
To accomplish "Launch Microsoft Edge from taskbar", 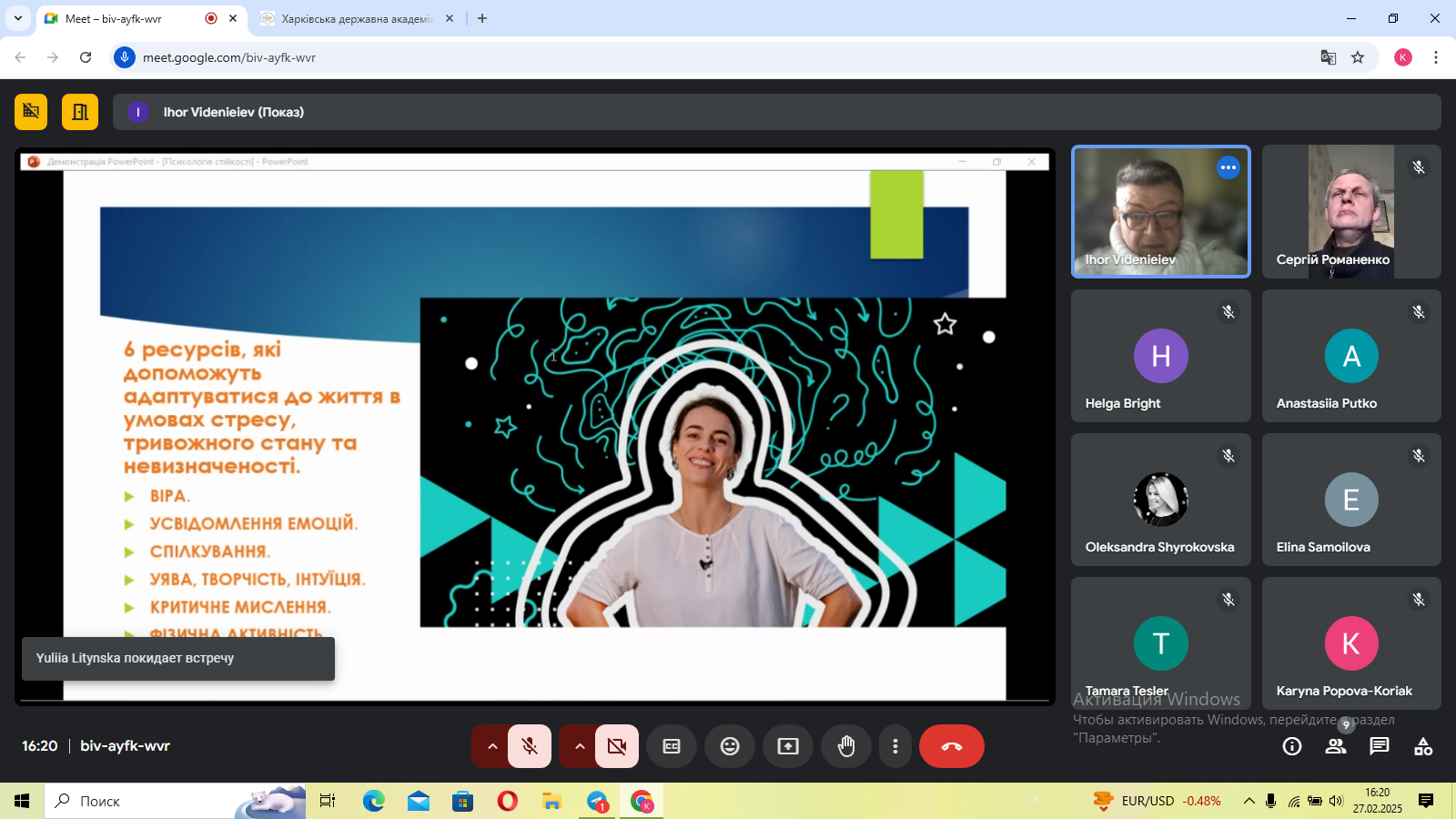I will click(x=374, y=801).
